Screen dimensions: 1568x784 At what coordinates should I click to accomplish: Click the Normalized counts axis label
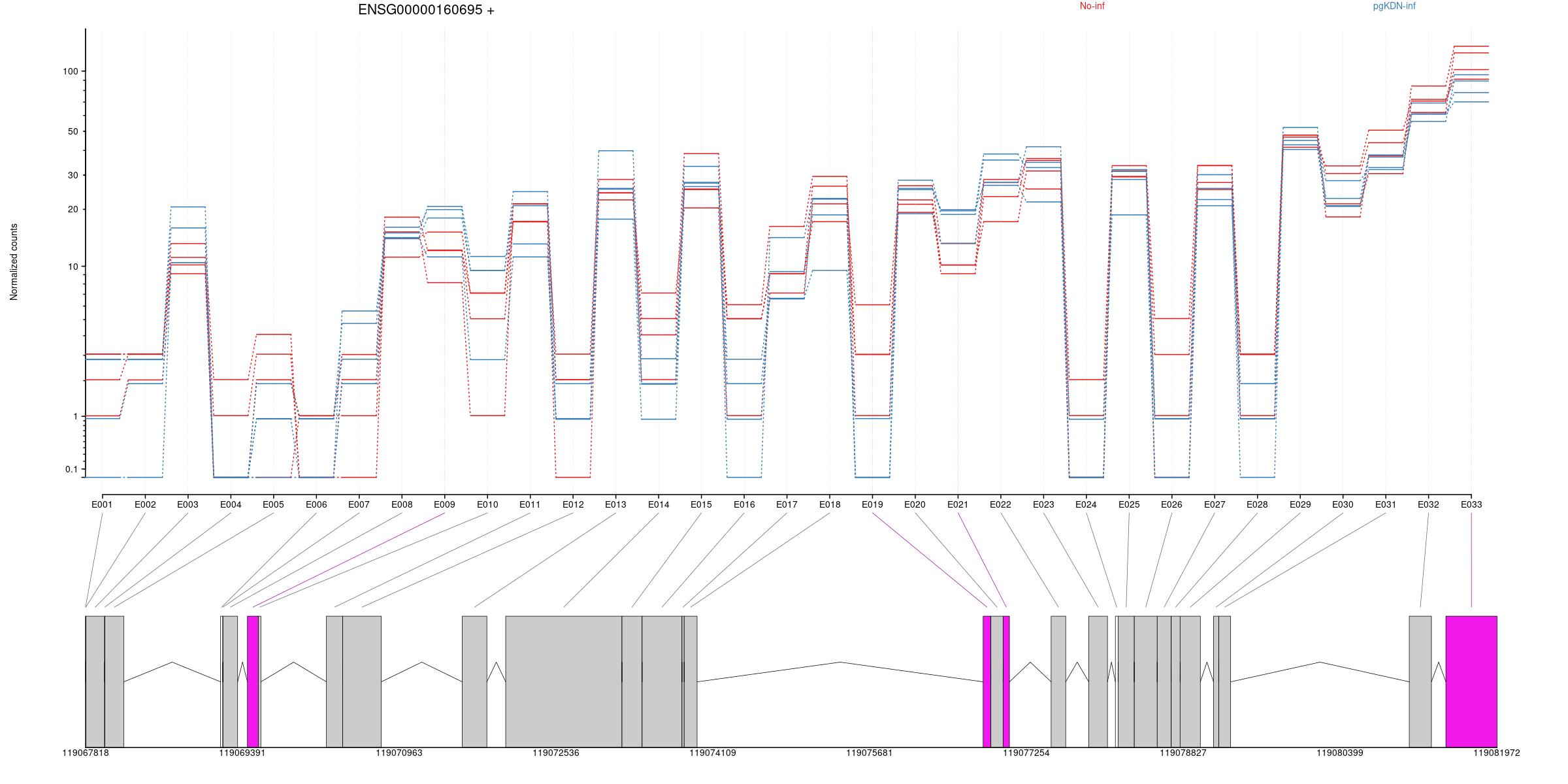(x=14, y=262)
